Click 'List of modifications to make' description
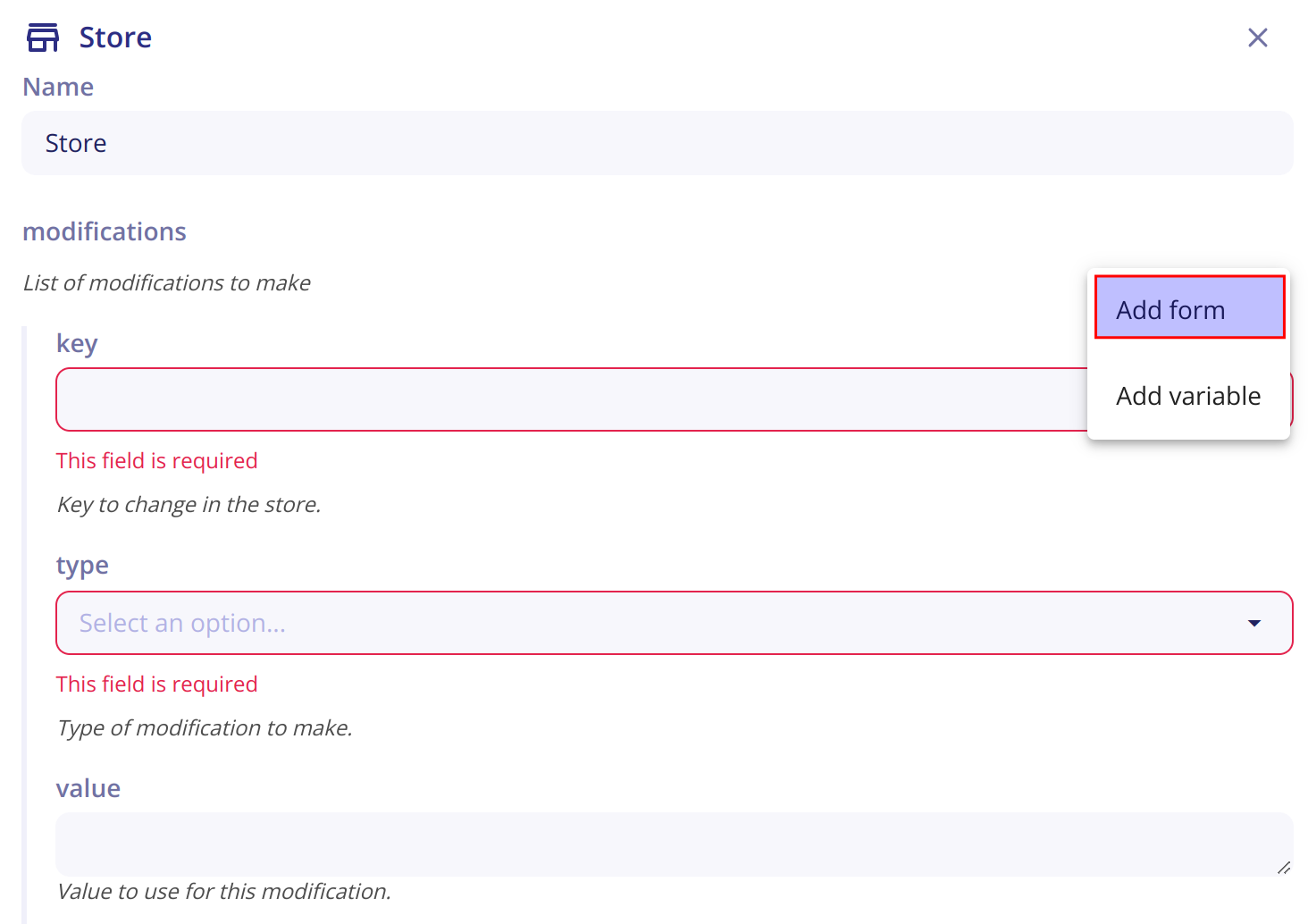This screenshot has height=924, width=1308. click(167, 283)
